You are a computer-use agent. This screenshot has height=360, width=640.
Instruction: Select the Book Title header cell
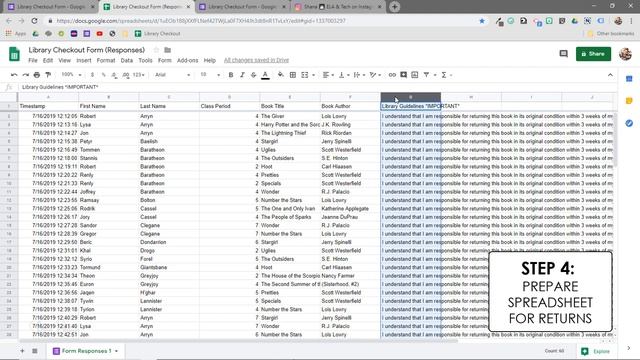(x=290, y=106)
